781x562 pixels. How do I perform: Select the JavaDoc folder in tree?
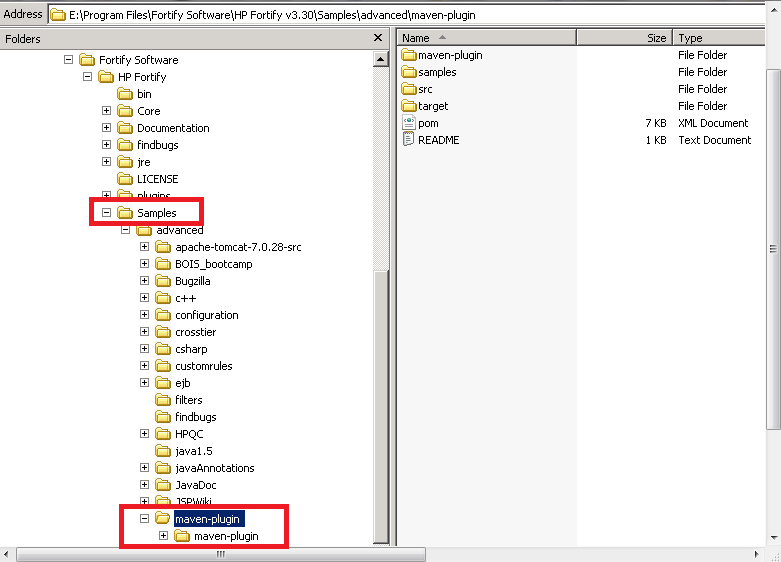click(x=196, y=485)
